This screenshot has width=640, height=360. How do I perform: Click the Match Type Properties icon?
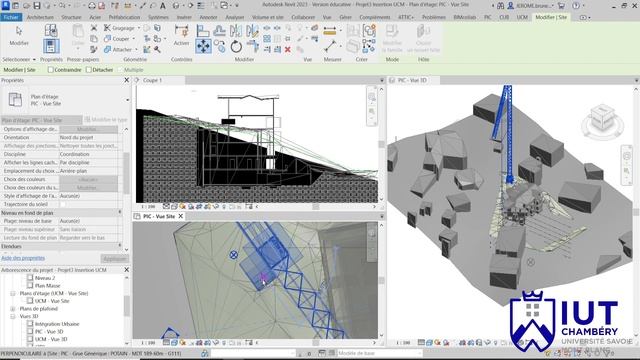point(94,49)
